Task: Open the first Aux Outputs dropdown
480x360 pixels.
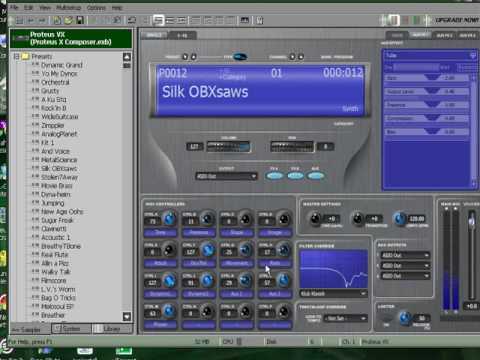Action: point(405,255)
